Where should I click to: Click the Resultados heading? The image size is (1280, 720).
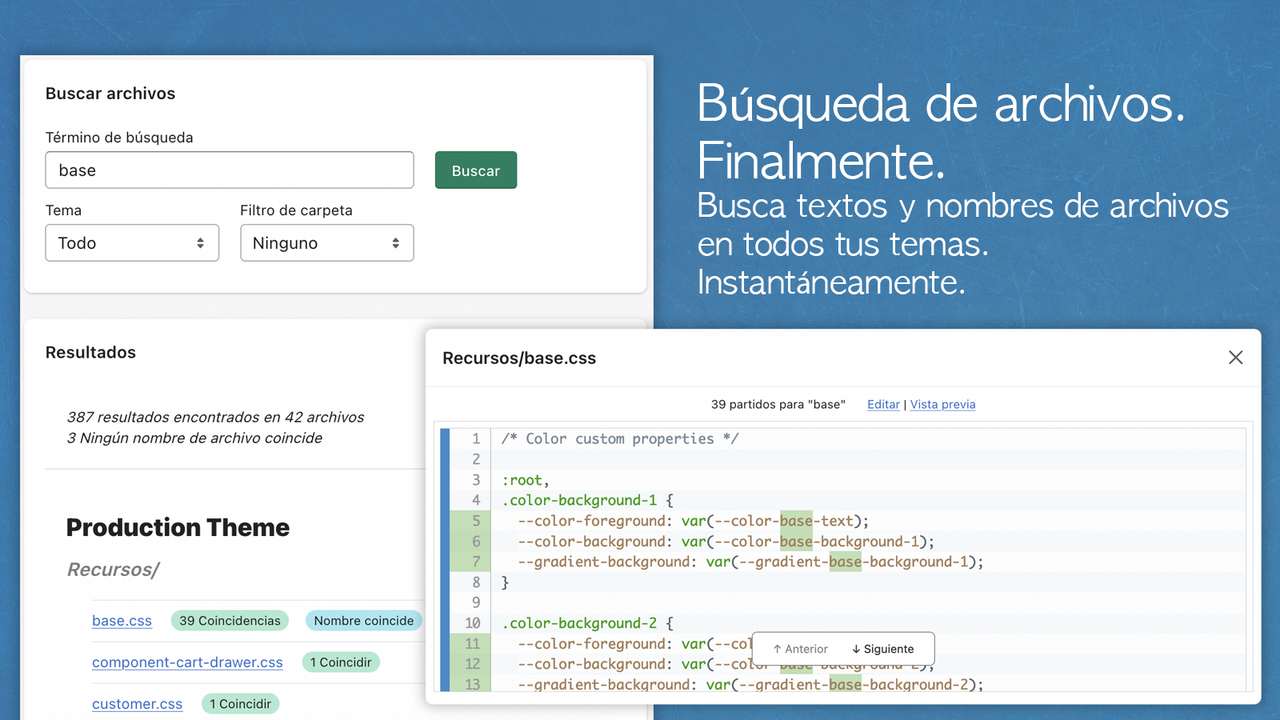pyautogui.click(x=90, y=353)
